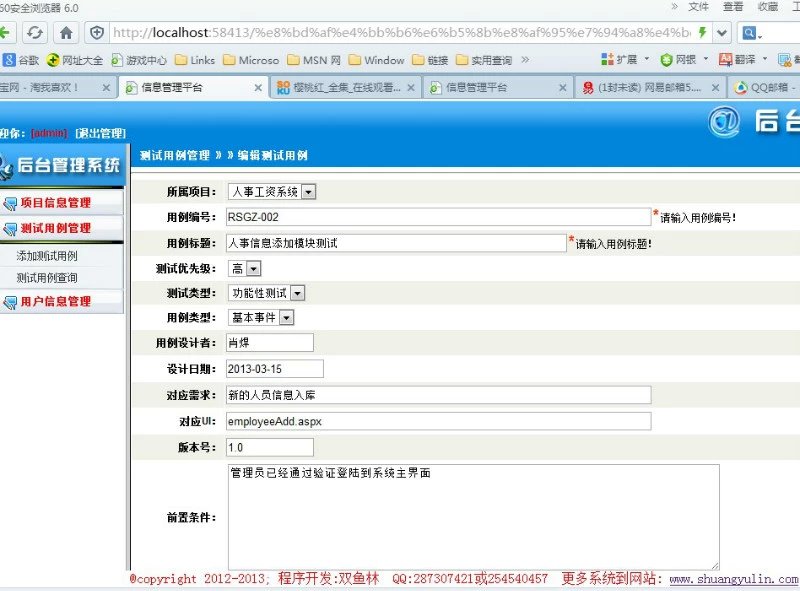Open the 所属项目 dropdown

pos(271,192)
